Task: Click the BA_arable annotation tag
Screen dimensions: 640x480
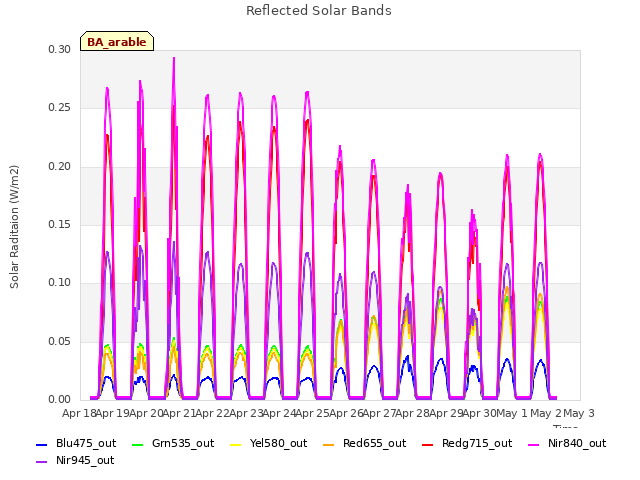Action: pos(117,41)
